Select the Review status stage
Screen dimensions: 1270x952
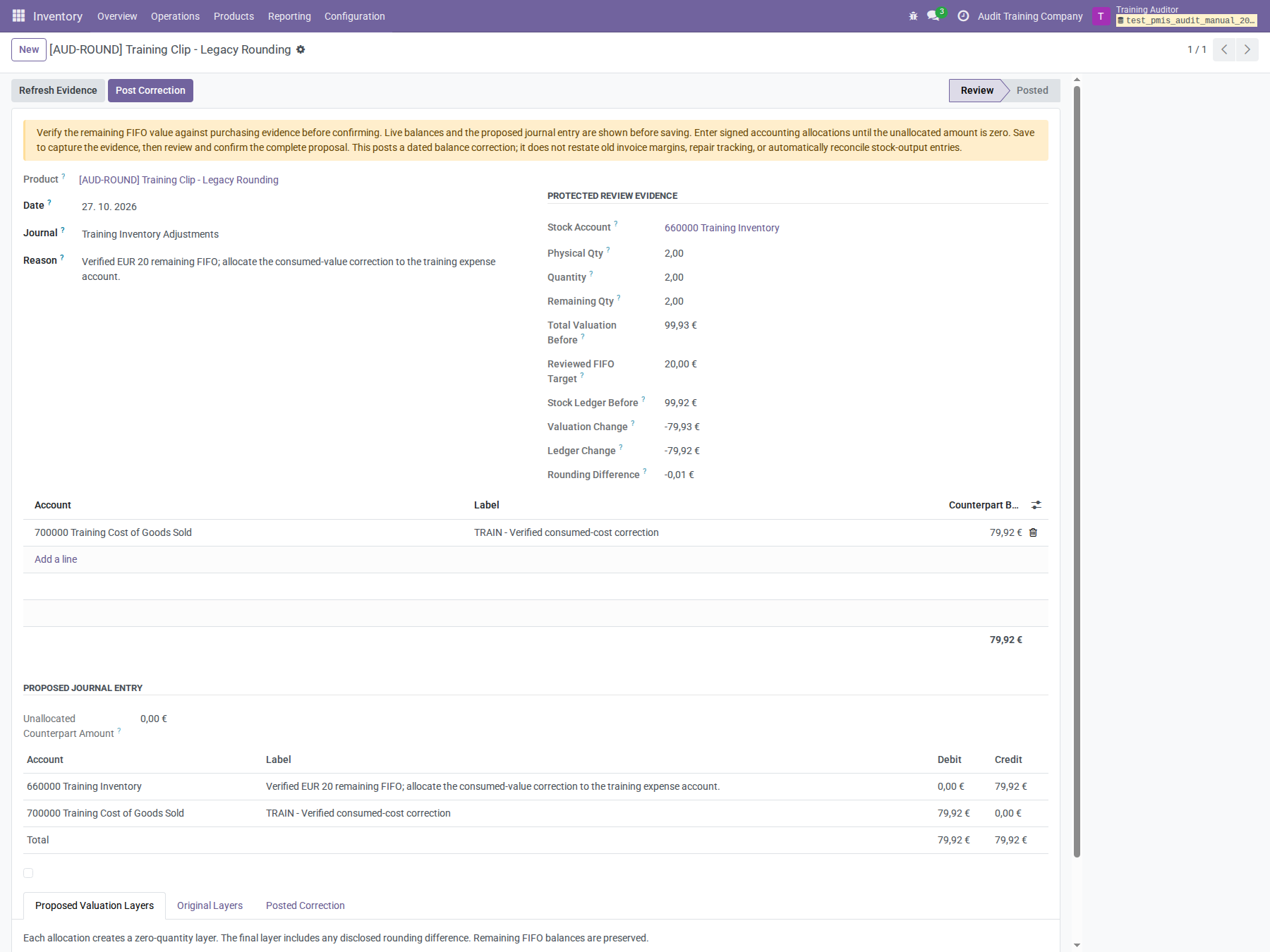[x=976, y=90]
